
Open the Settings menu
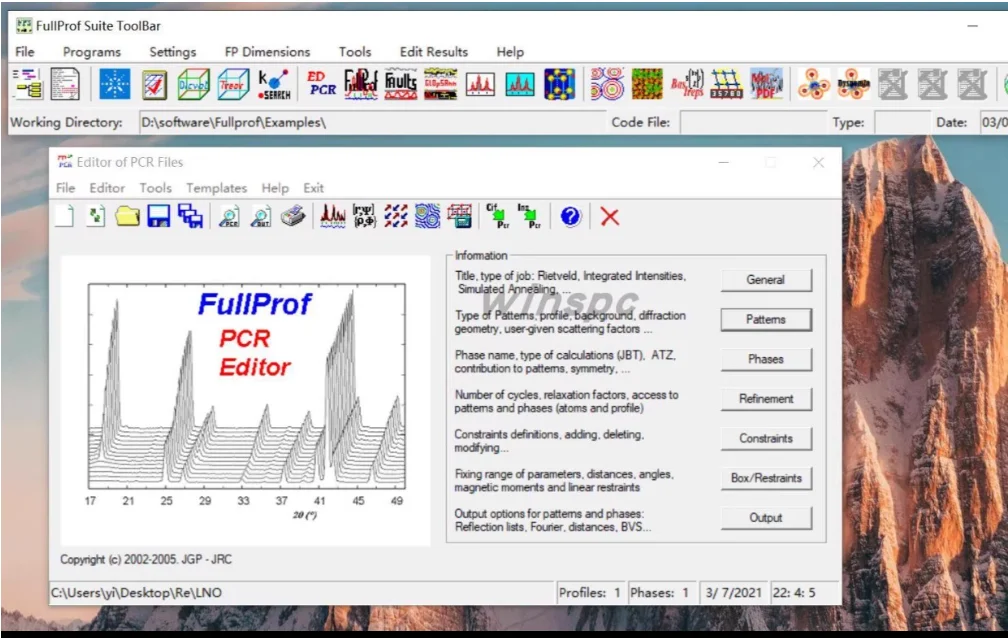[173, 51]
